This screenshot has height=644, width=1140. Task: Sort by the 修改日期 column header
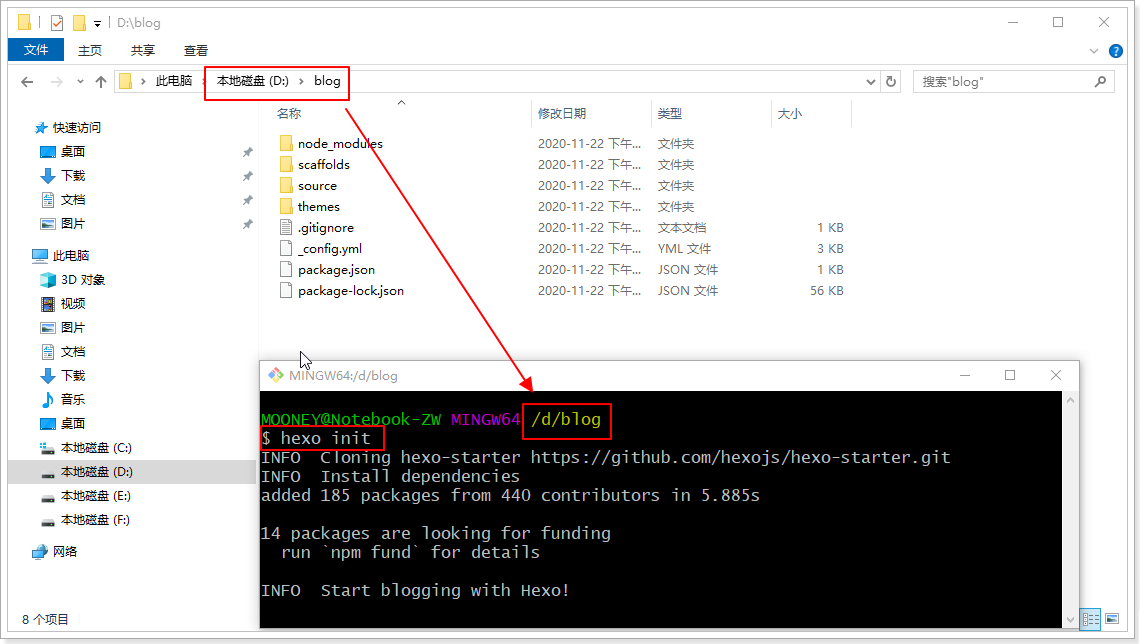pyautogui.click(x=562, y=113)
